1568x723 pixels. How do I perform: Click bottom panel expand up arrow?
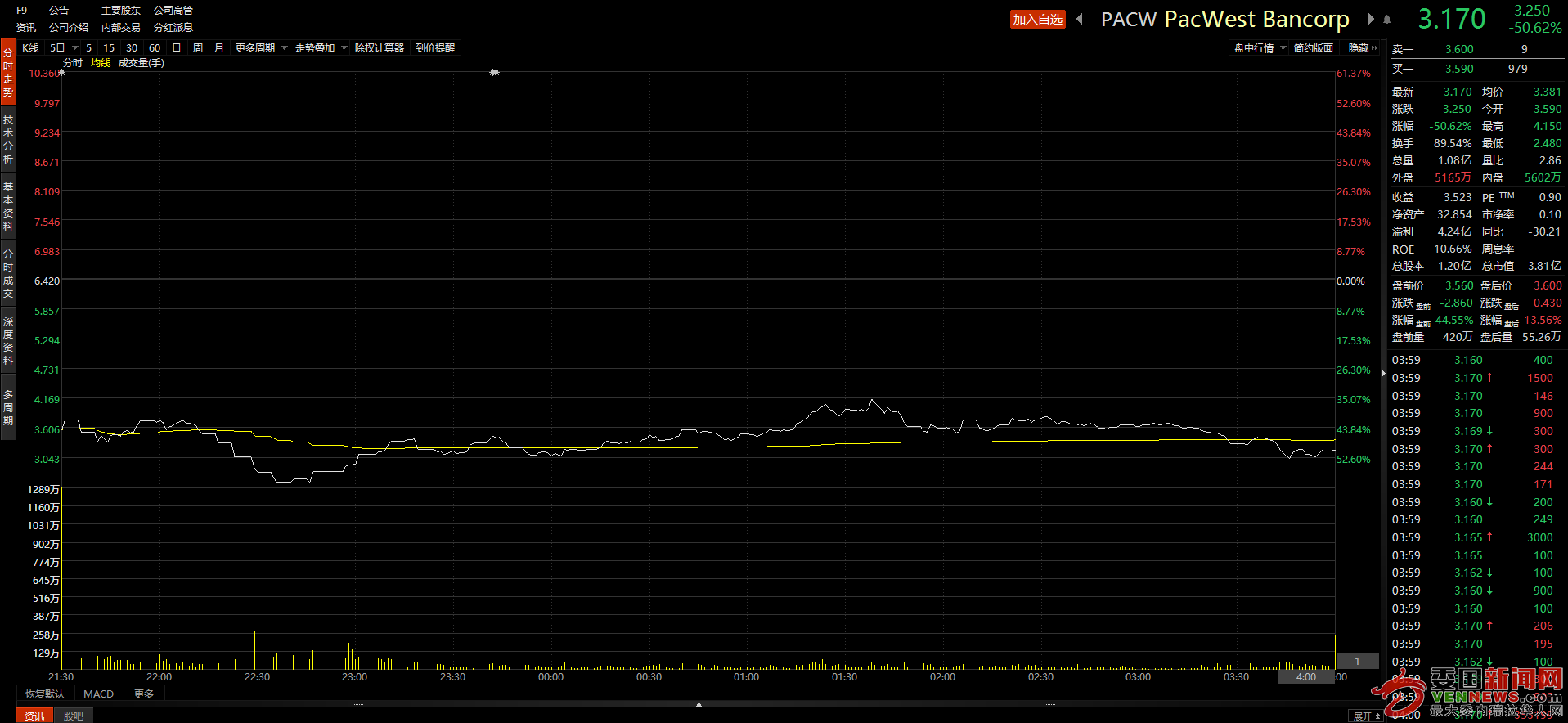pyautogui.click(x=699, y=704)
